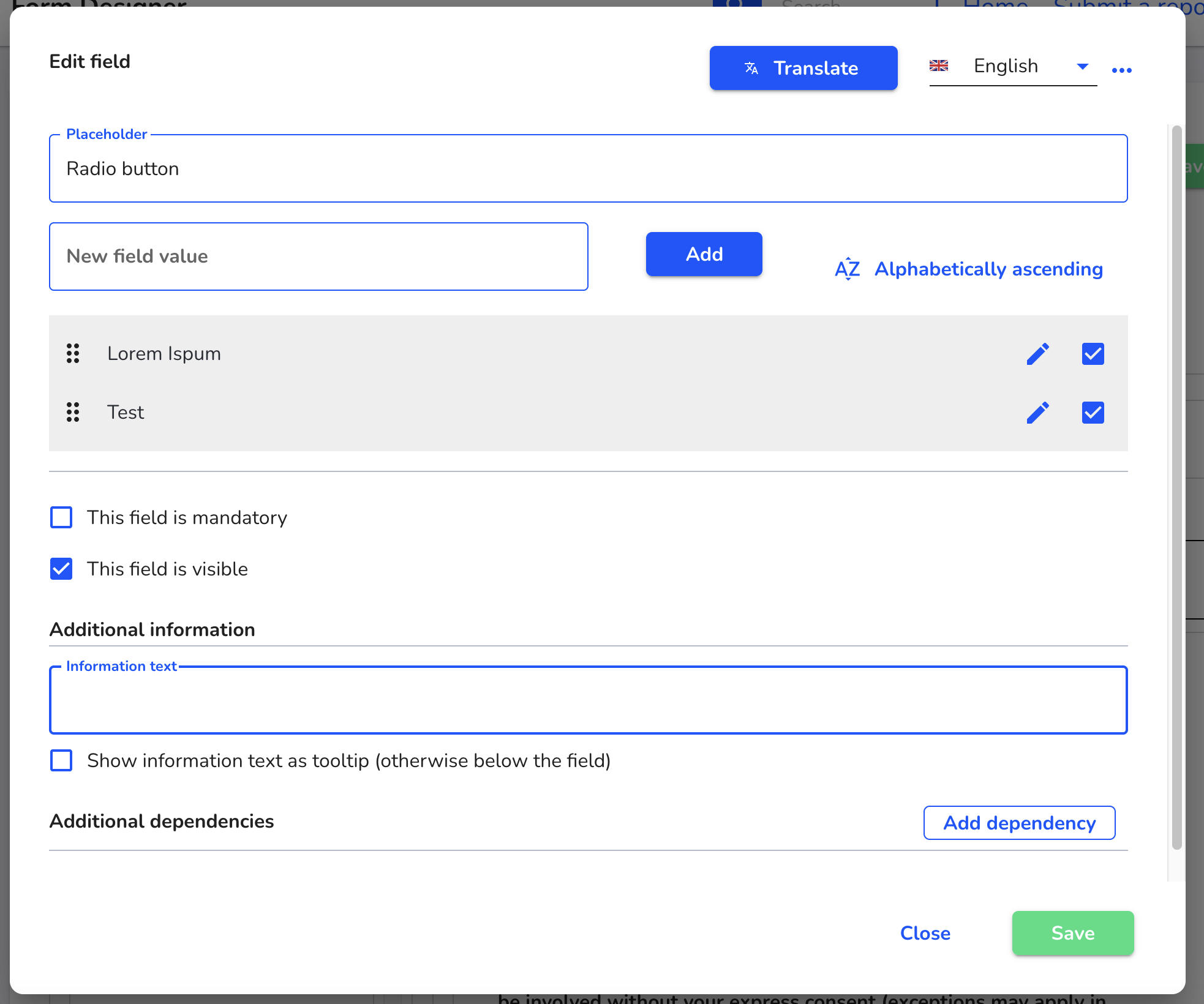
Task: Edit the Test value with pencil icon
Action: pos(1038,412)
